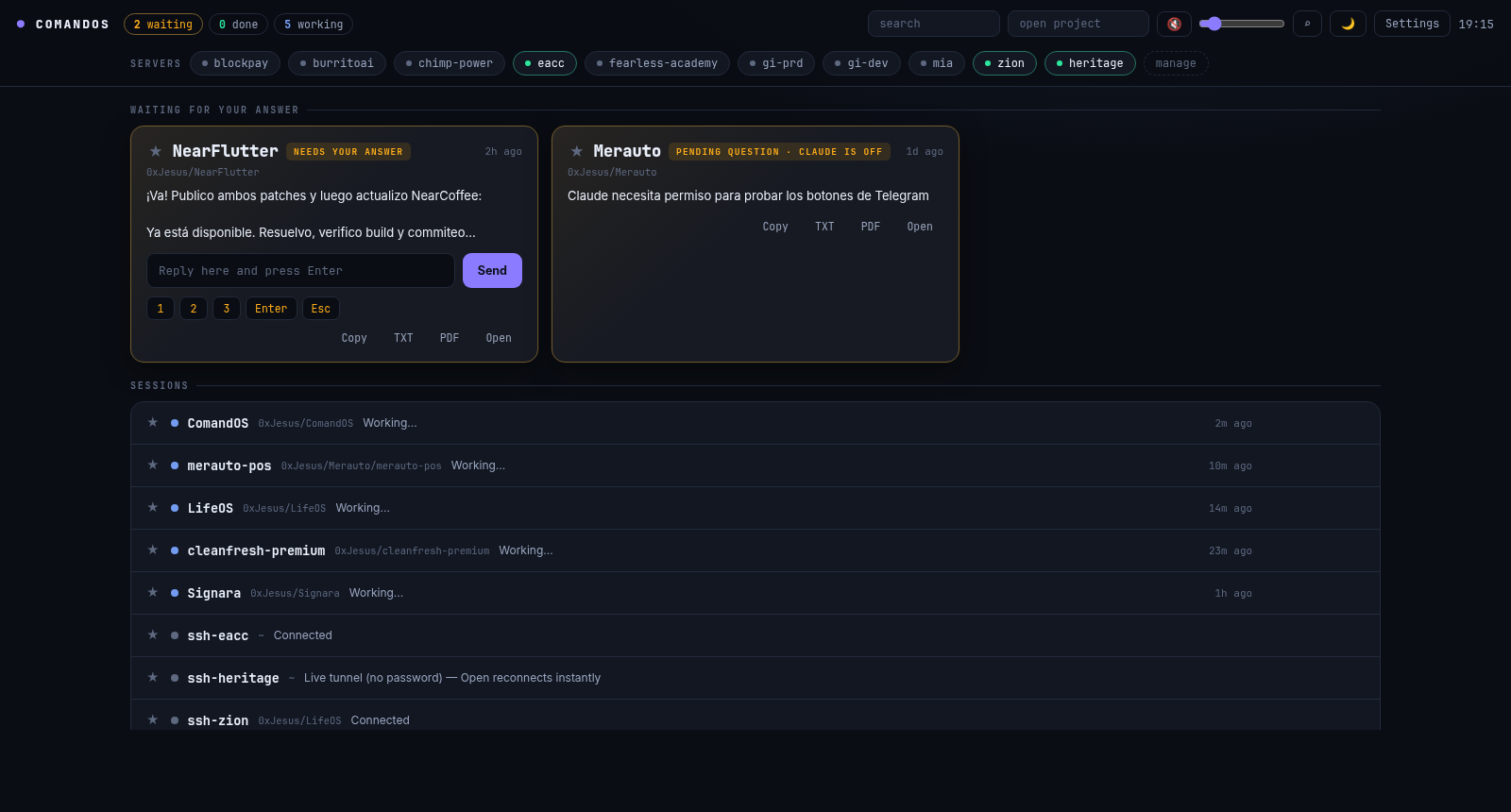Open the Merauto session
1511x812 pixels.
coord(920,227)
